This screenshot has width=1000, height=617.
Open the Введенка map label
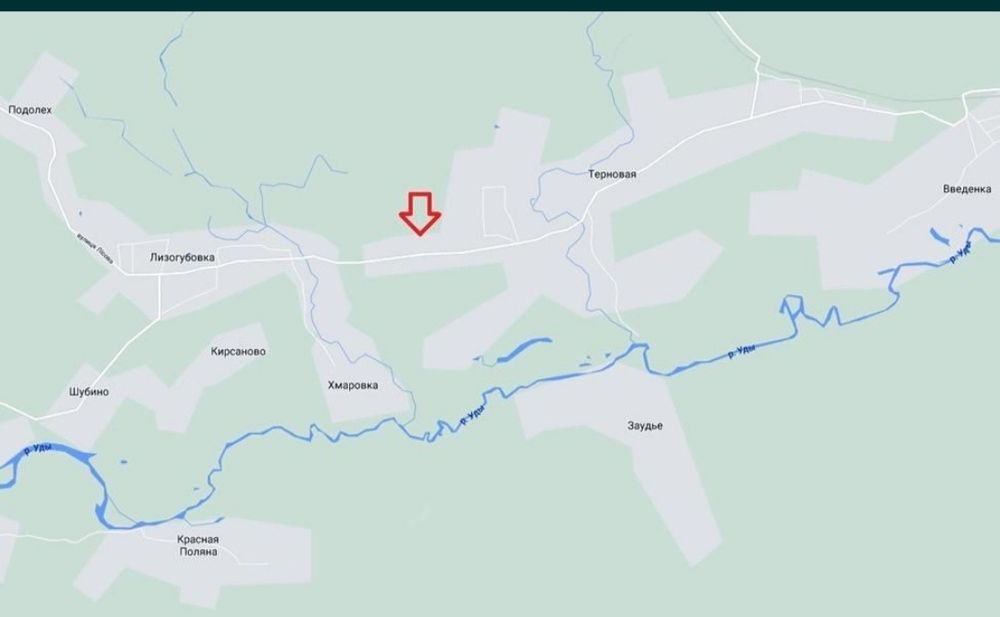[967, 189]
